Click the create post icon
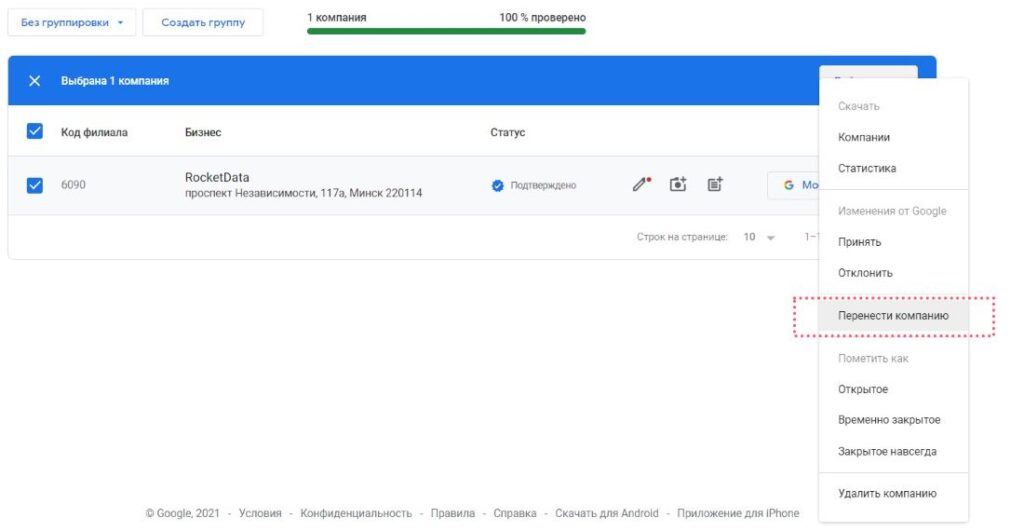Screen dimensions: 1024x531 click(x=714, y=184)
